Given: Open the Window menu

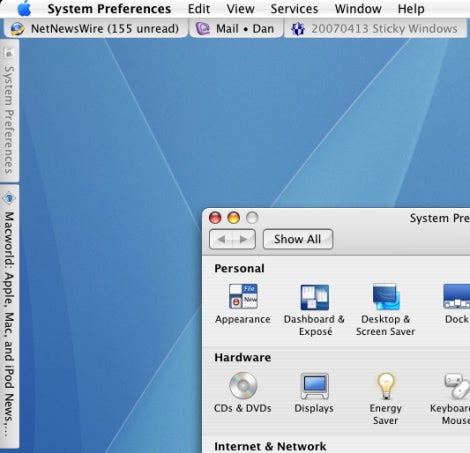Looking at the screenshot, I should click(x=358, y=9).
